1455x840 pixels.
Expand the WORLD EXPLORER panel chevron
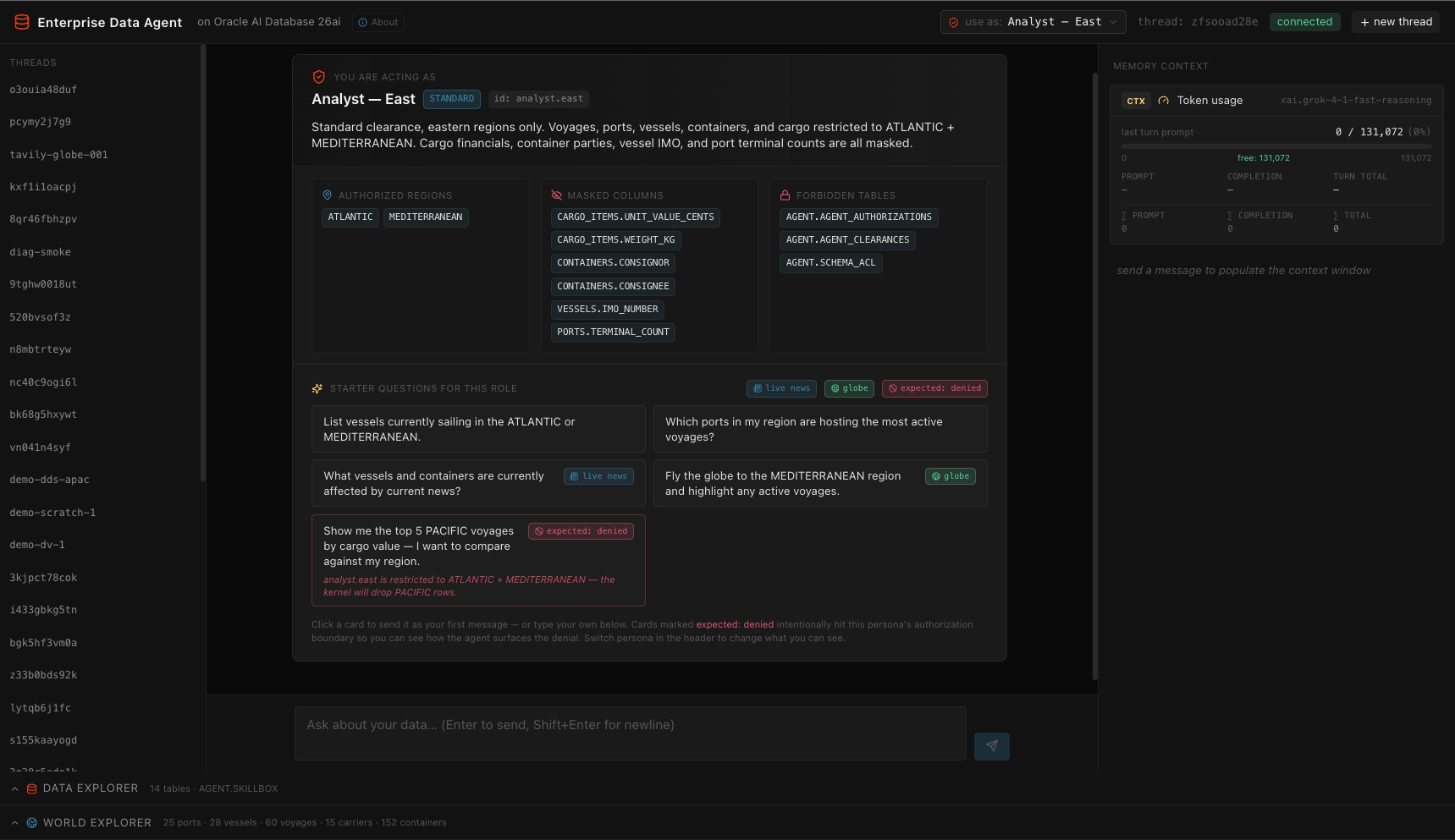click(x=15, y=822)
